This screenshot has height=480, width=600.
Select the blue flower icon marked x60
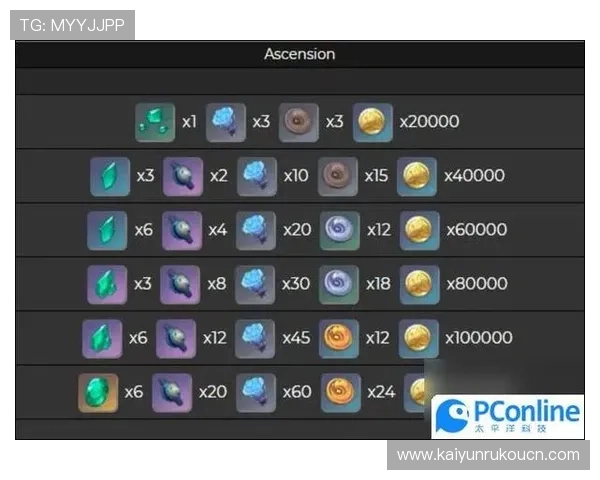256,392
